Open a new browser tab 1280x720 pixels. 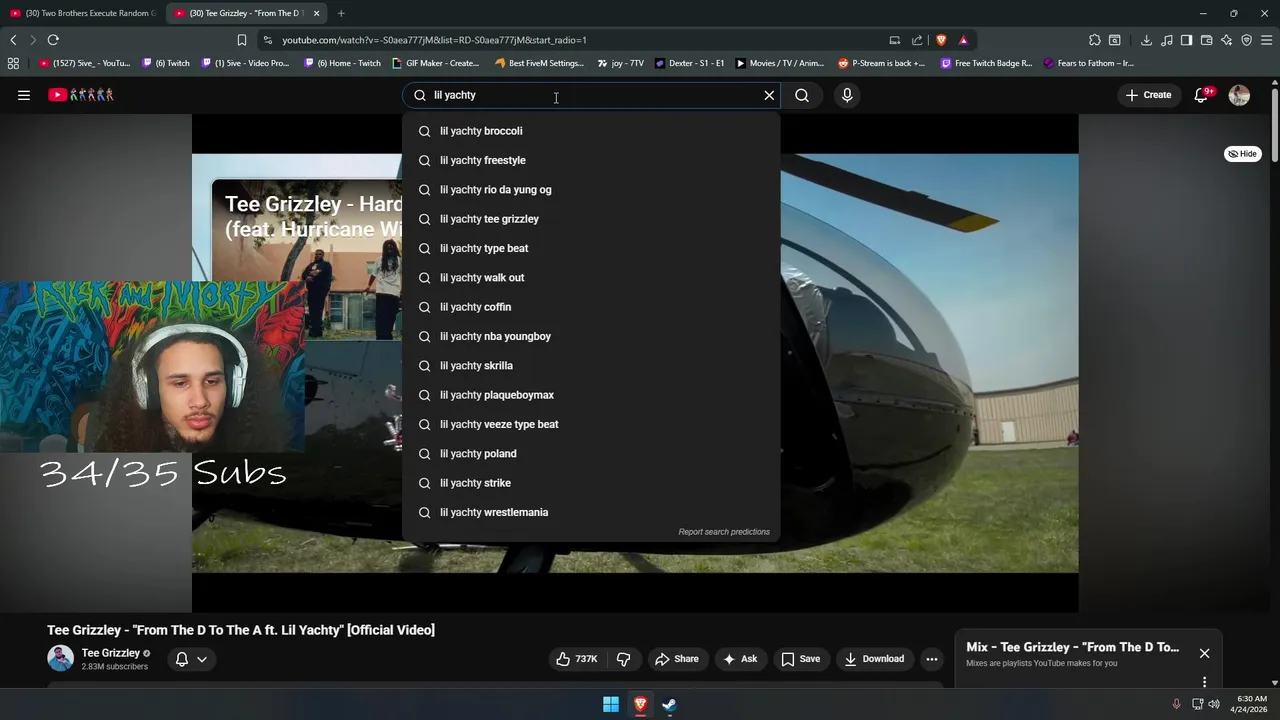tap(341, 13)
